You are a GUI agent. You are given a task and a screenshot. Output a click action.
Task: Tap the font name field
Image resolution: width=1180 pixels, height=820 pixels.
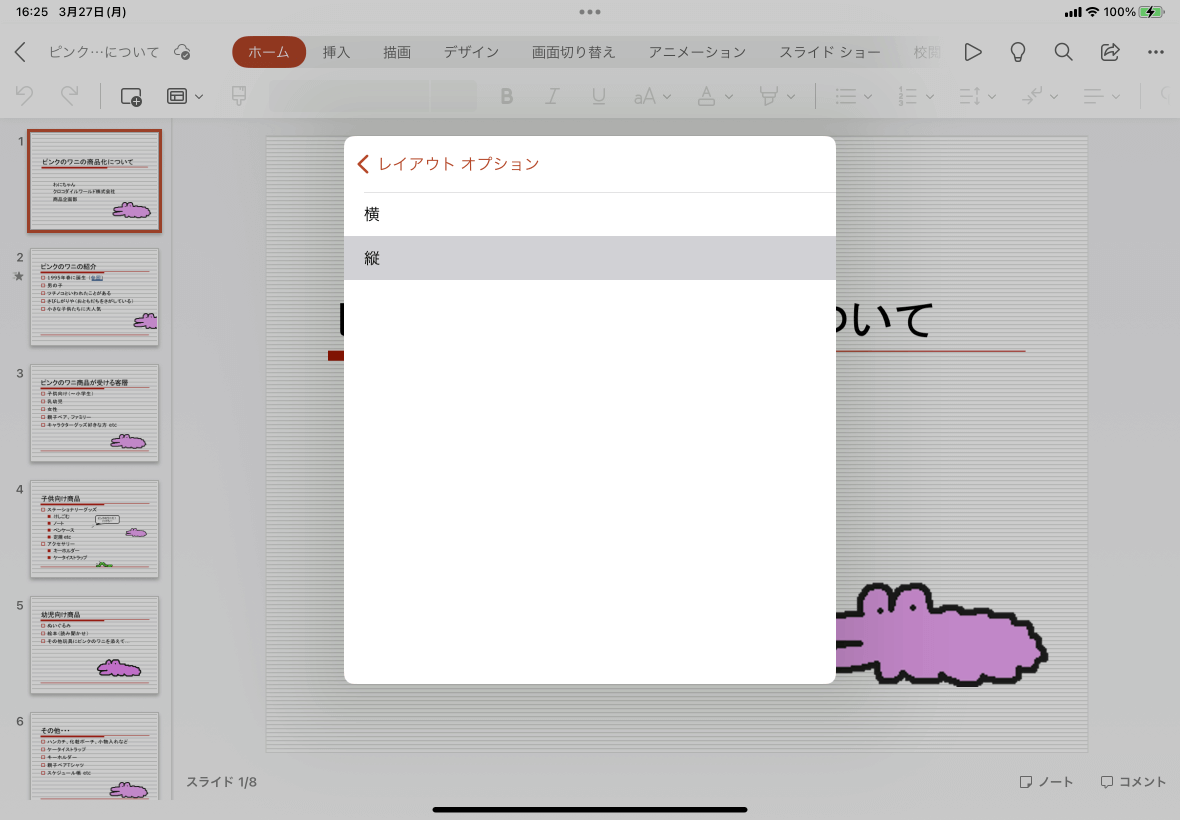click(349, 96)
